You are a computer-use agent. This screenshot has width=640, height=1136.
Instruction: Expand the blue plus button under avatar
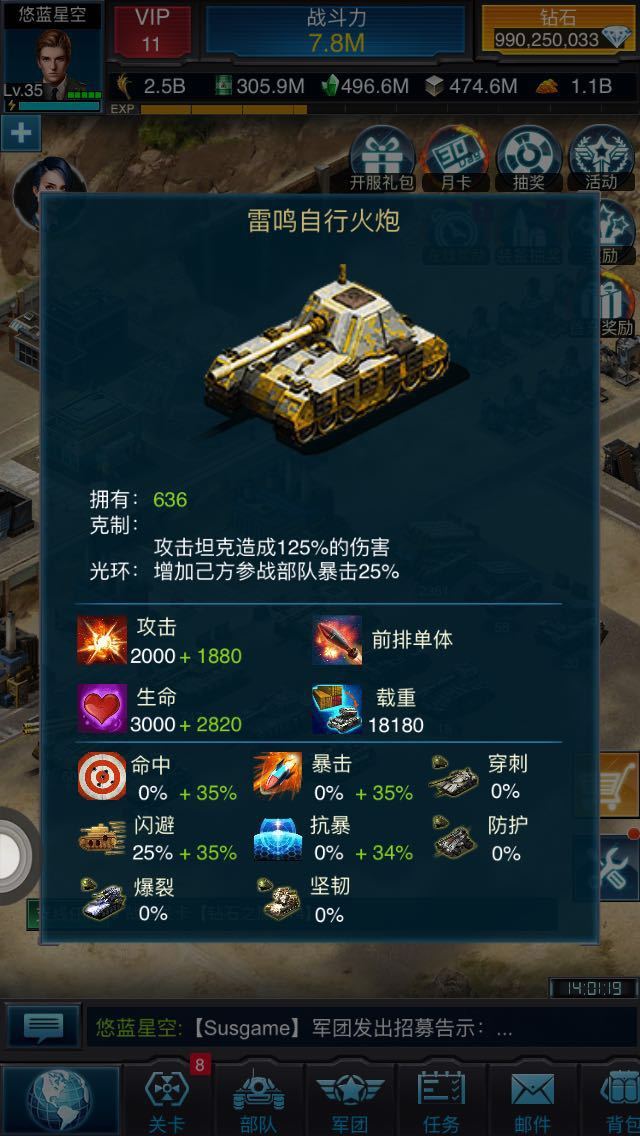tap(20, 133)
